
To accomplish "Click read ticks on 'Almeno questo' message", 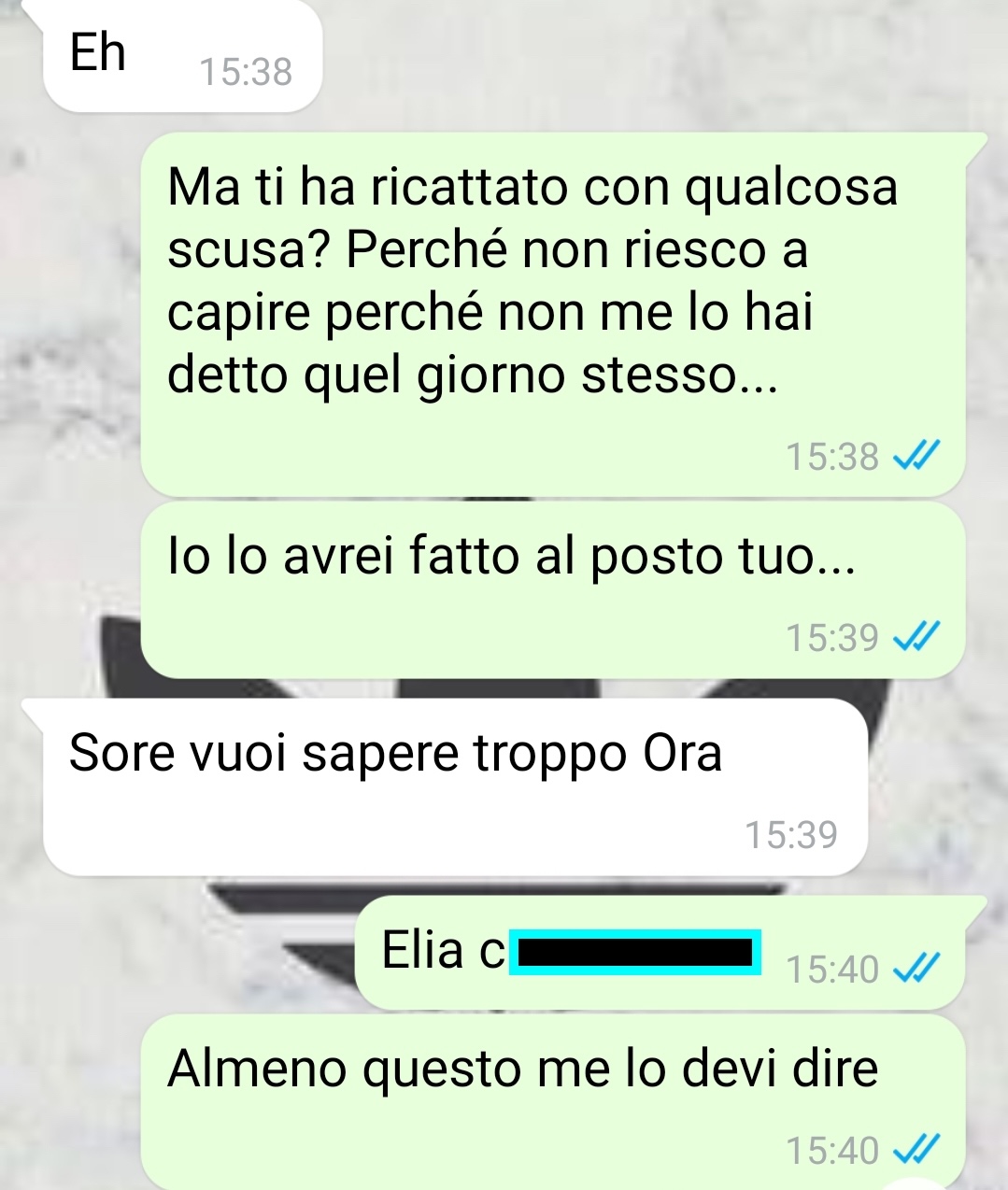I will [x=916, y=1150].
